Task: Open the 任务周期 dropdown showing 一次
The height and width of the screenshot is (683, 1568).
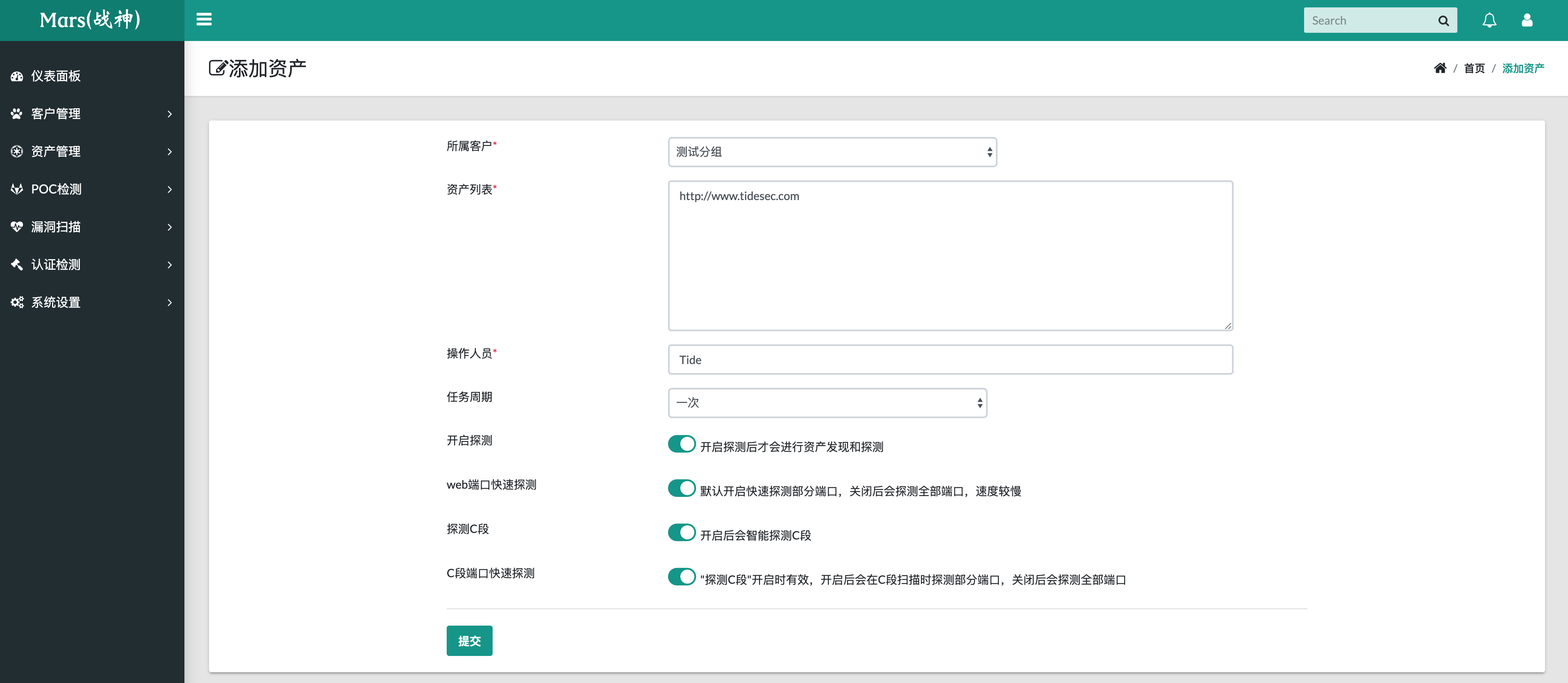Action: tap(827, 403)
